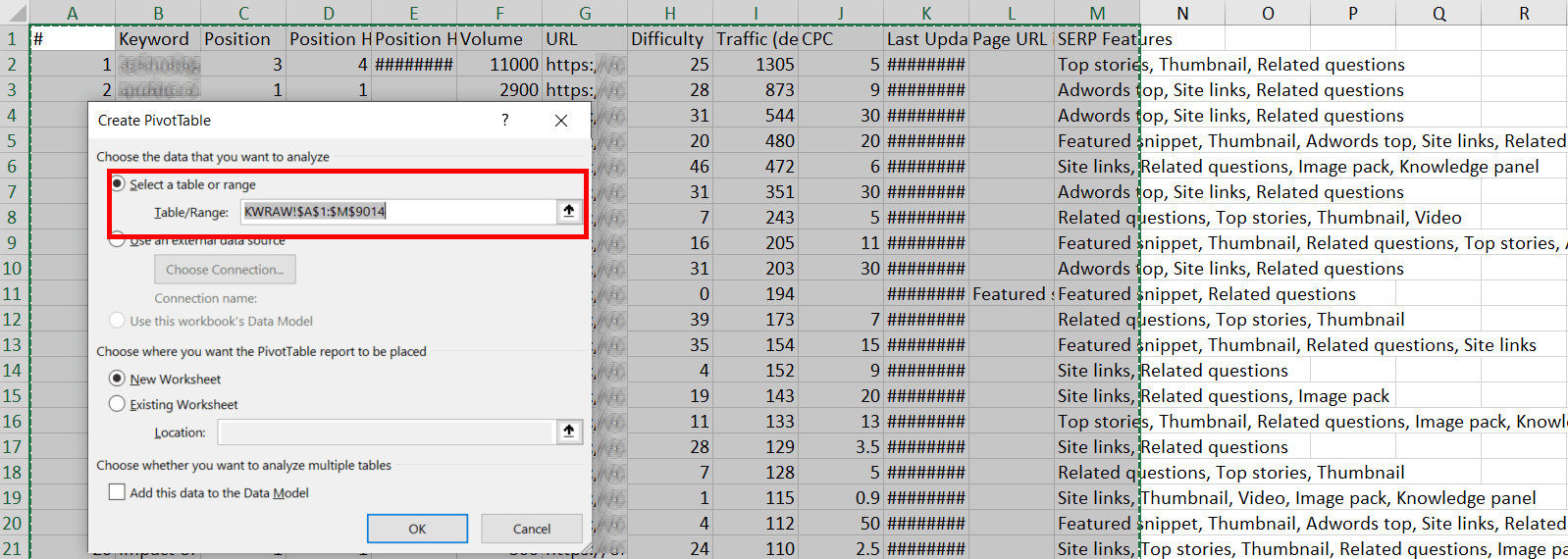Select row 21 by its row header
This screenshot has height=559, width=1568.
click(13, 549)
